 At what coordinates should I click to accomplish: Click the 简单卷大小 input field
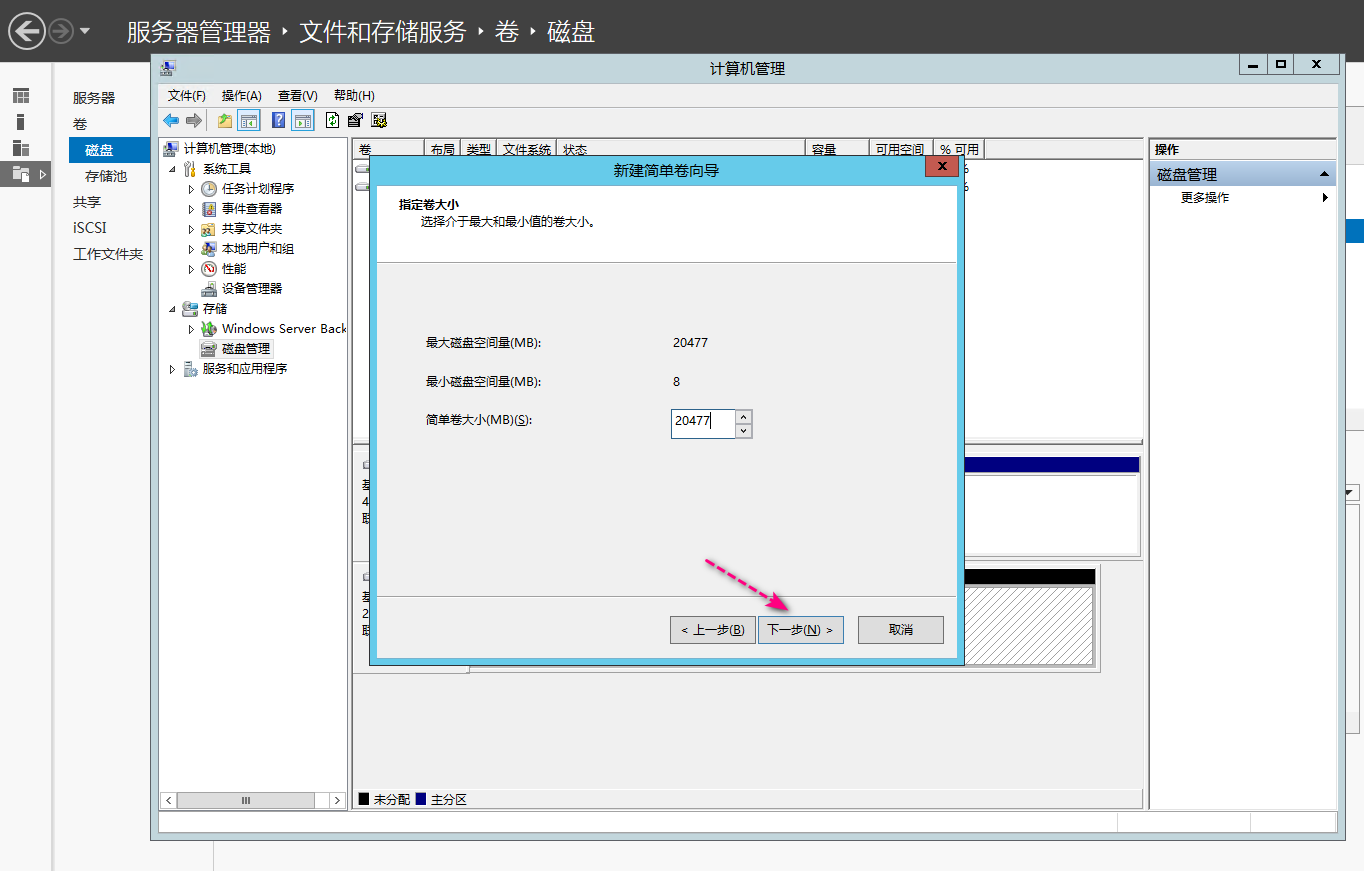(x=703, y=424)
